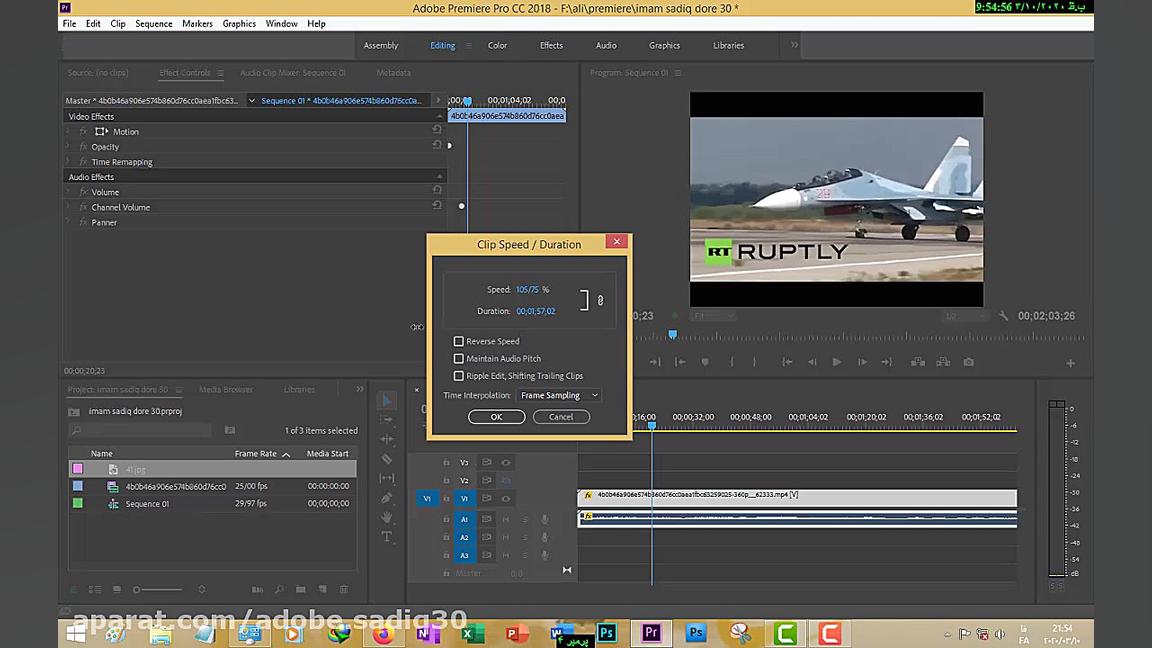
Task: Open the Sequence menu
Action: 153,23
